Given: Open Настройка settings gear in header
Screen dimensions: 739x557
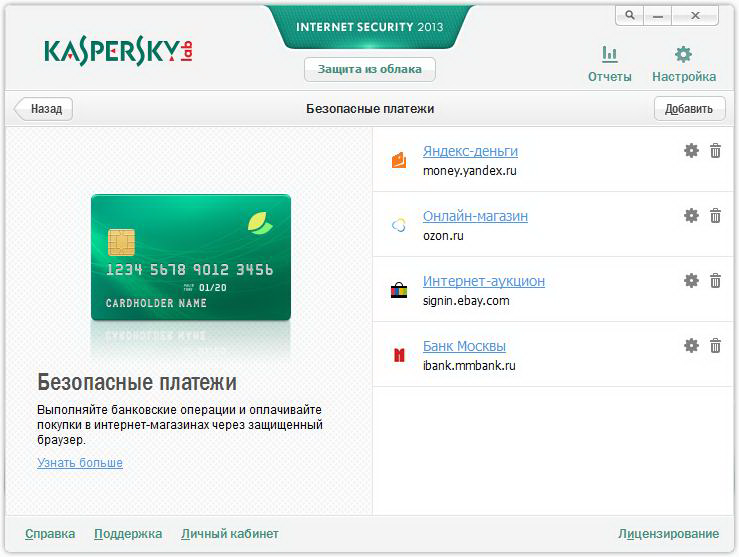Looking at the screenshot, I should tap(683, 54).
